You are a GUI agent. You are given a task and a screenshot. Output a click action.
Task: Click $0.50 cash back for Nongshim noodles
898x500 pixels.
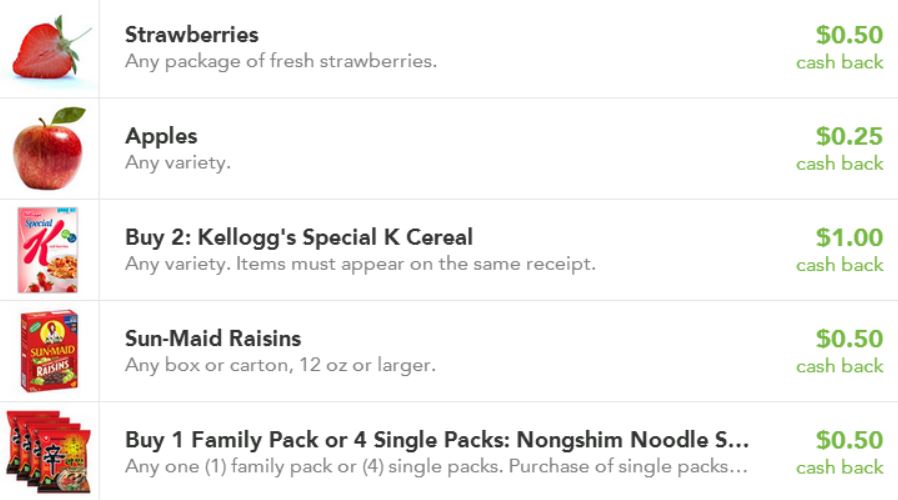coord(849,440)
